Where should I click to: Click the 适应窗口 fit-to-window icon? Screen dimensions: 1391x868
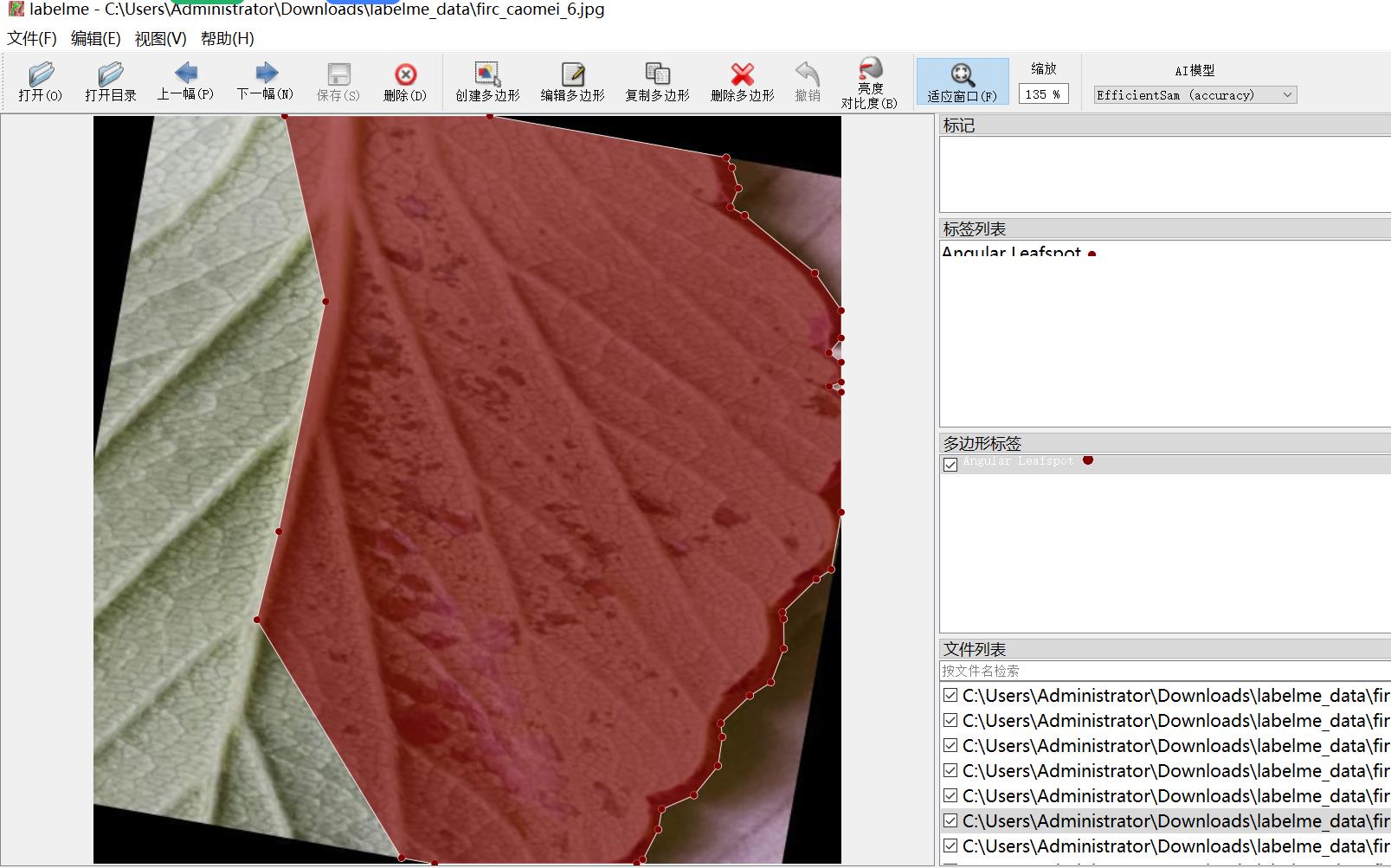pyautogui.click(x=962, y=82)
